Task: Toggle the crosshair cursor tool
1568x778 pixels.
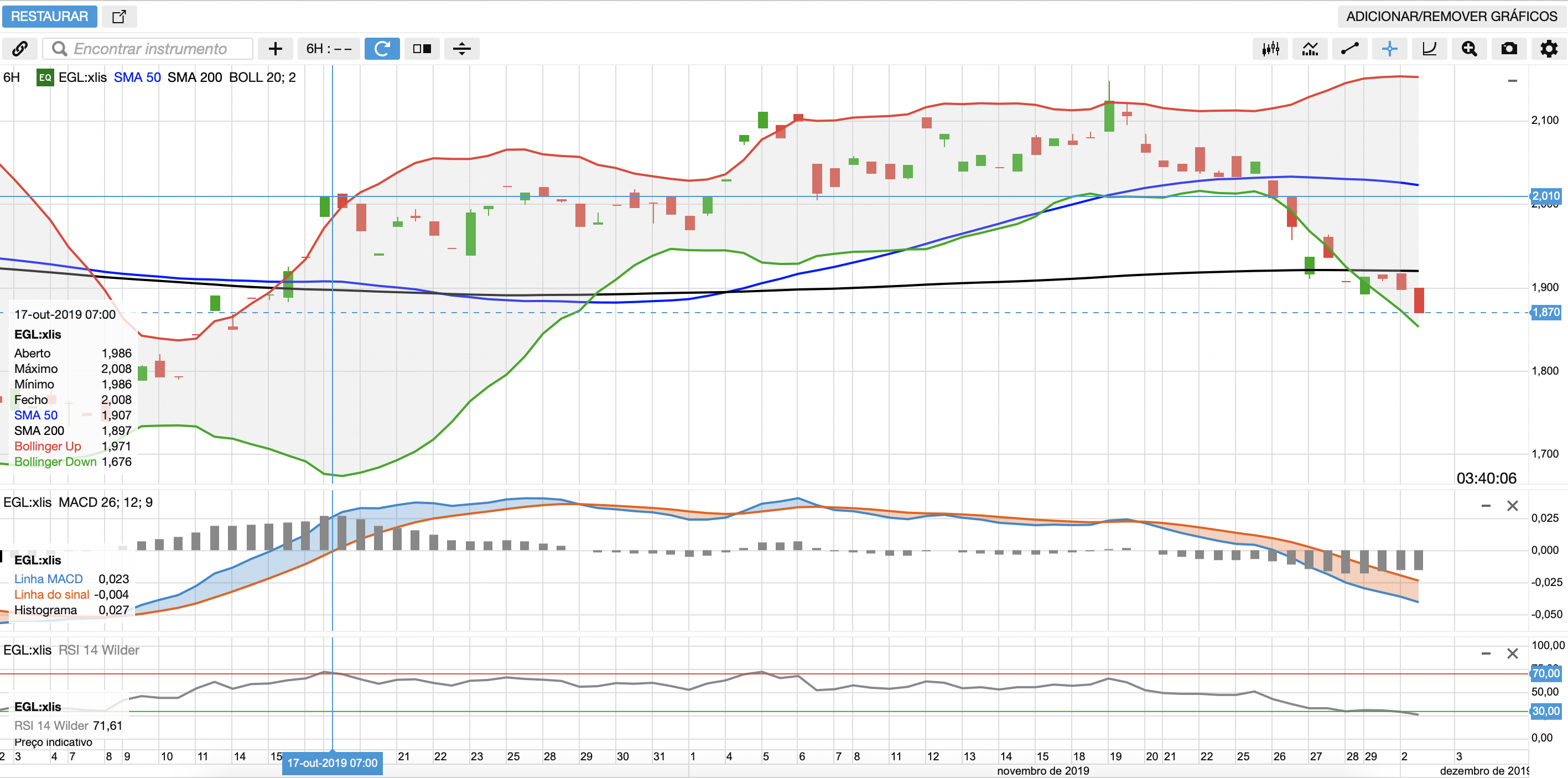Action: click(1390, 49)
